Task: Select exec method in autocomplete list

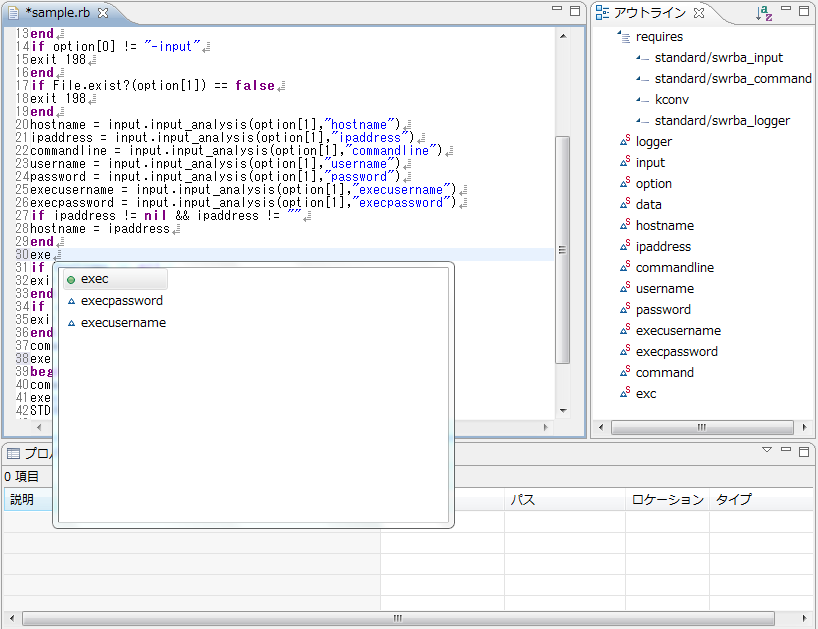Action: tap(94, 279)
